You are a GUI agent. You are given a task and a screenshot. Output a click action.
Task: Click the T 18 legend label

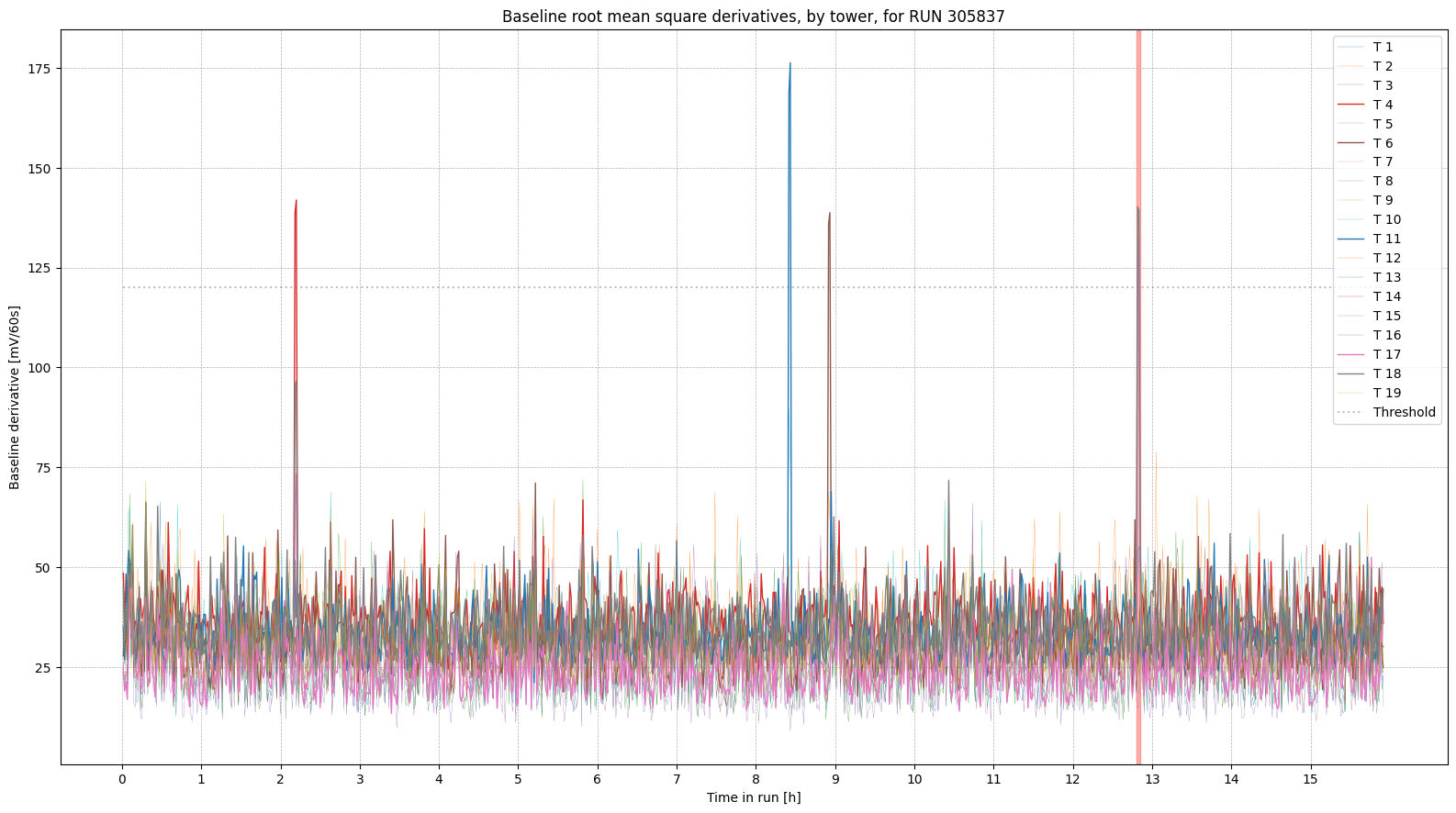point(1386,373)
